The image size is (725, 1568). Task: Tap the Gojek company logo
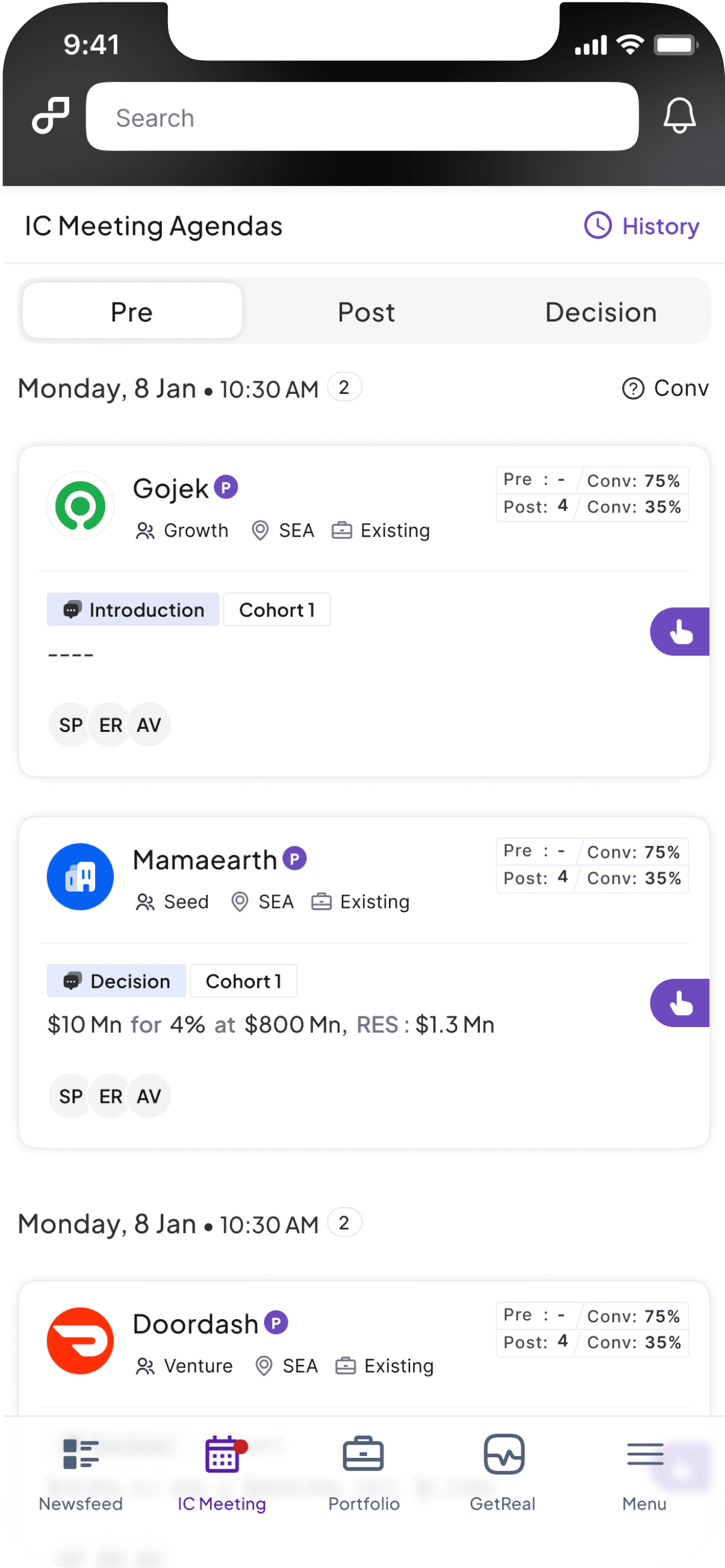click(x=80, y=505)
